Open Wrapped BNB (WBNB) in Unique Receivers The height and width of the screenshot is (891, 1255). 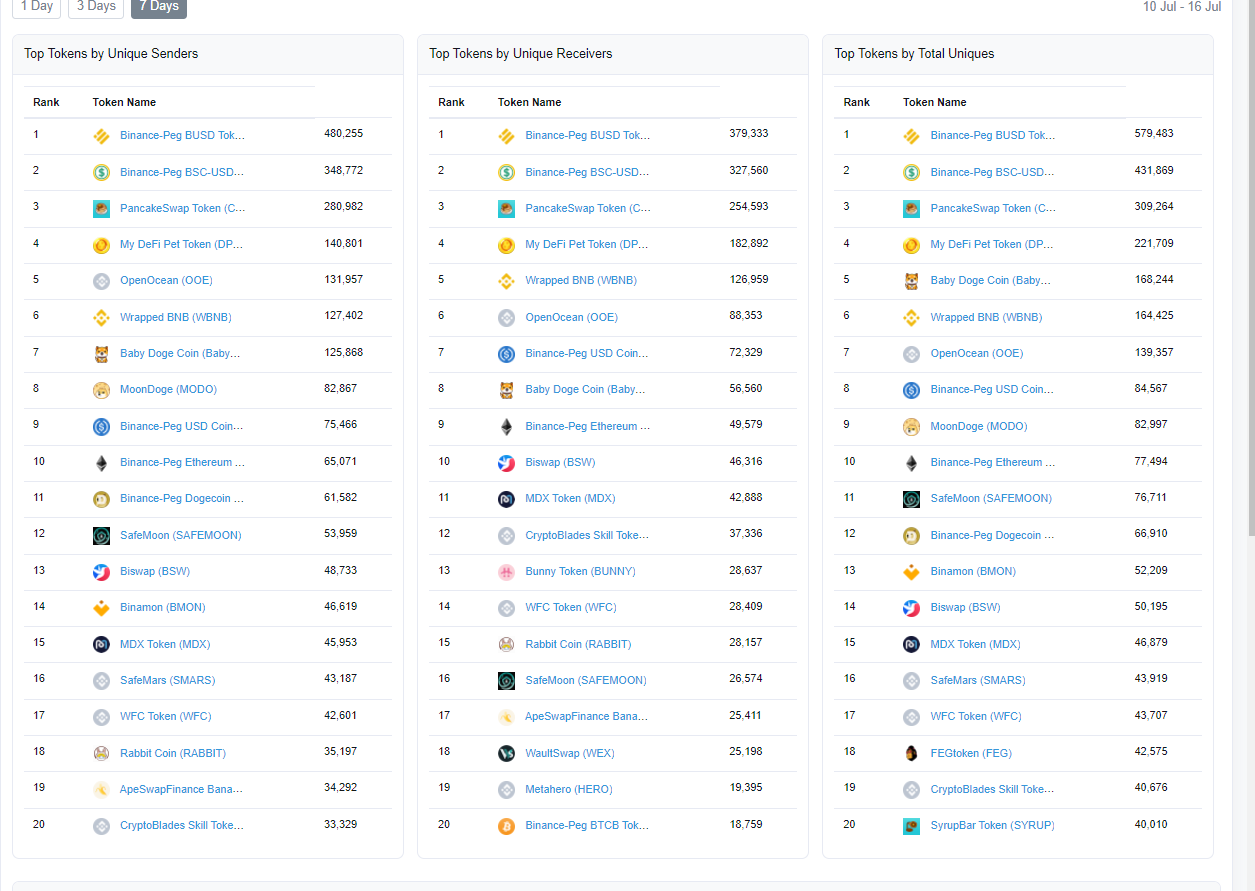pos(581,281)
